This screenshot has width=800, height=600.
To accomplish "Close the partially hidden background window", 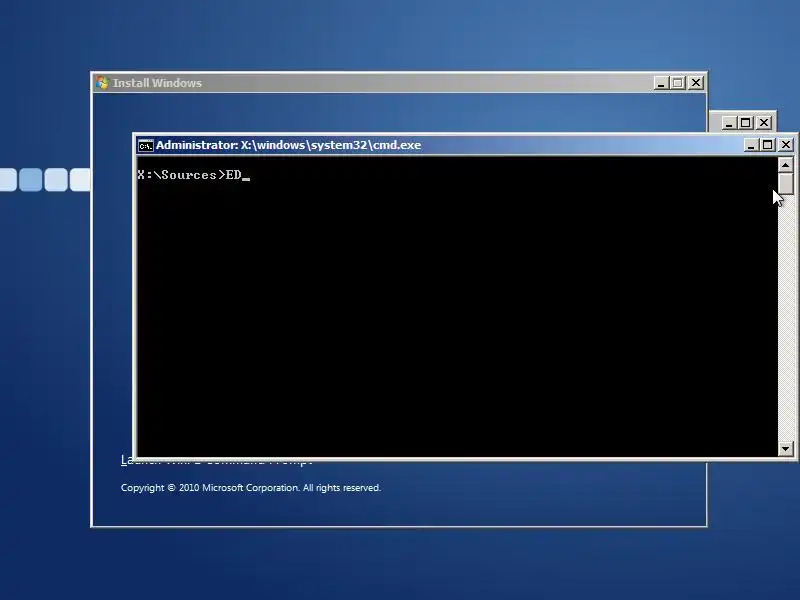I will [764, 123].
